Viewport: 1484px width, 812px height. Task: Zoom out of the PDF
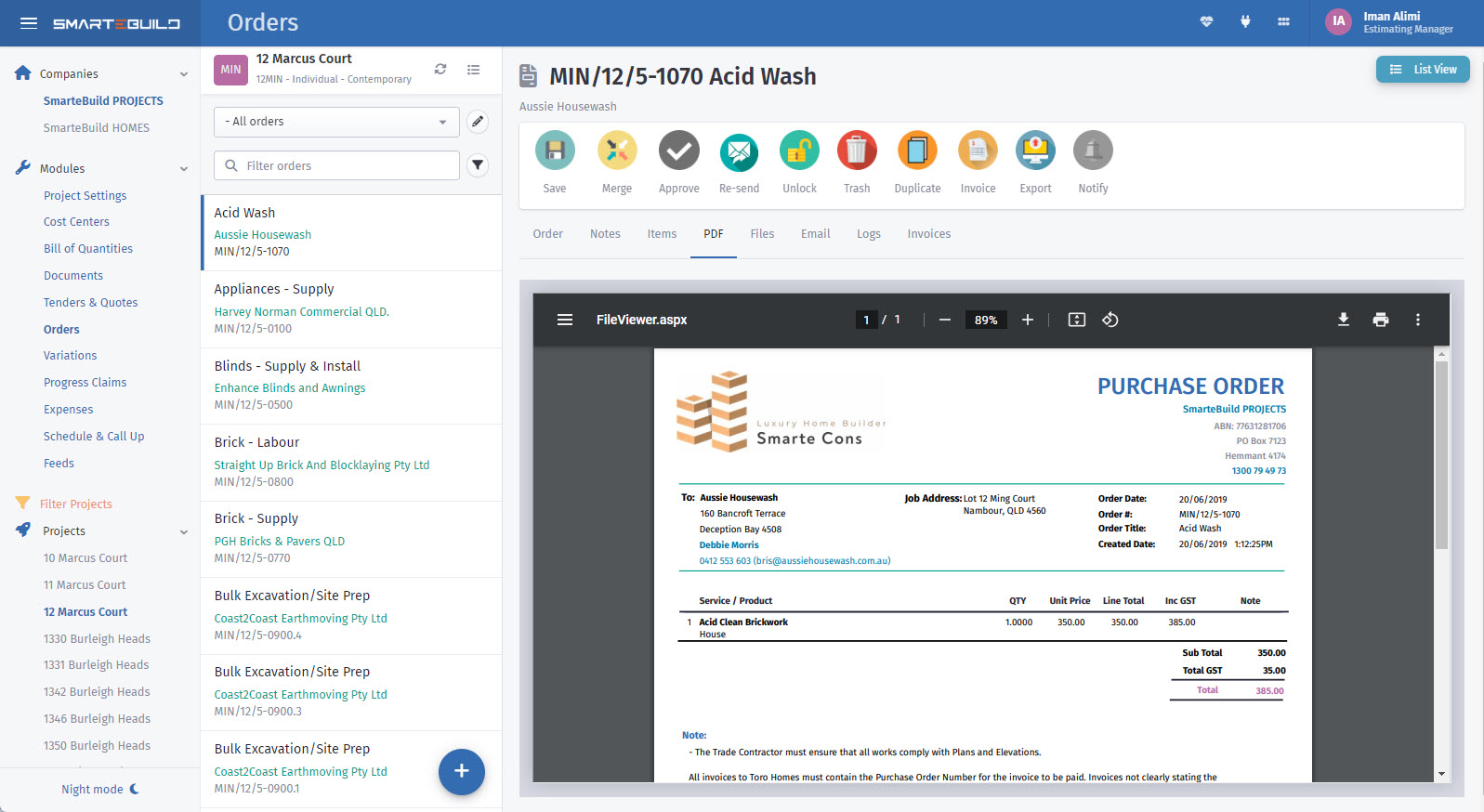click(945, 320)
